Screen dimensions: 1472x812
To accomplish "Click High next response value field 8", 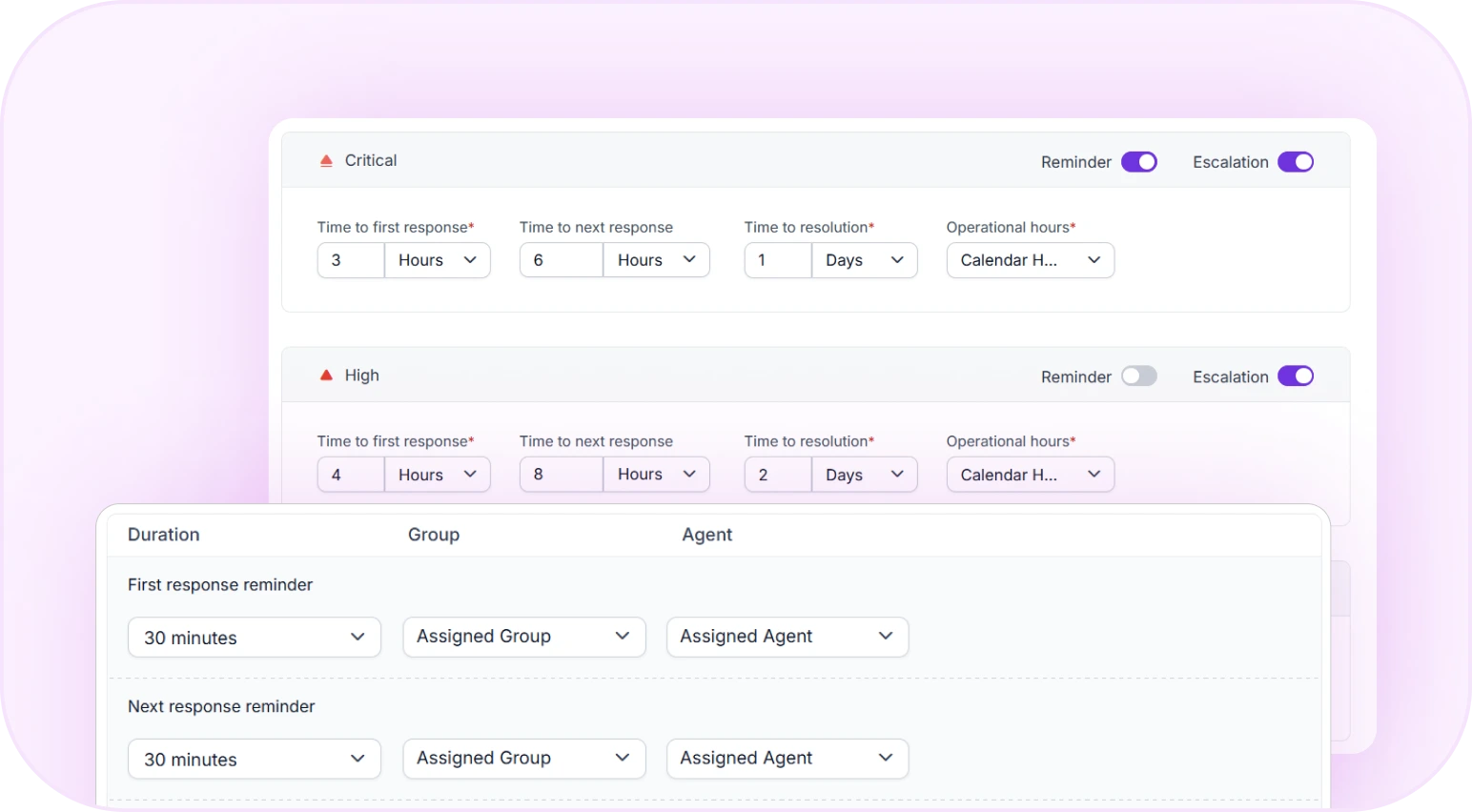I will [x=562, y=475].
